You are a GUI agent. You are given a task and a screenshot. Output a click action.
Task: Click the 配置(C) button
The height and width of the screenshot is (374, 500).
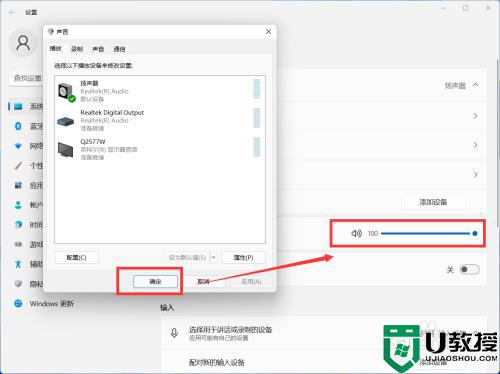(77, 257)
